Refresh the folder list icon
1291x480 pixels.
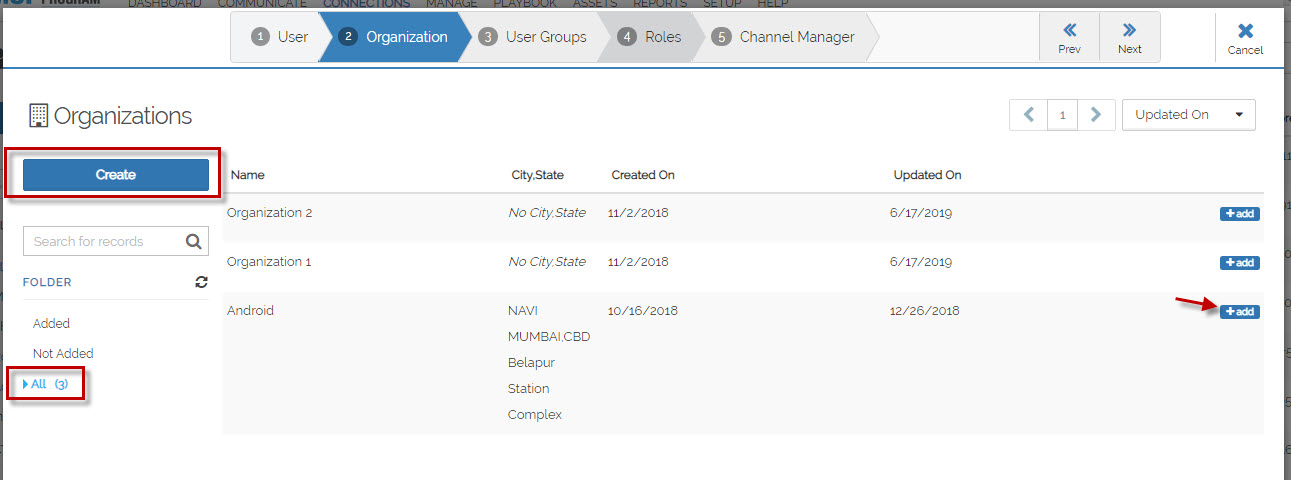[x=201, y=282]
